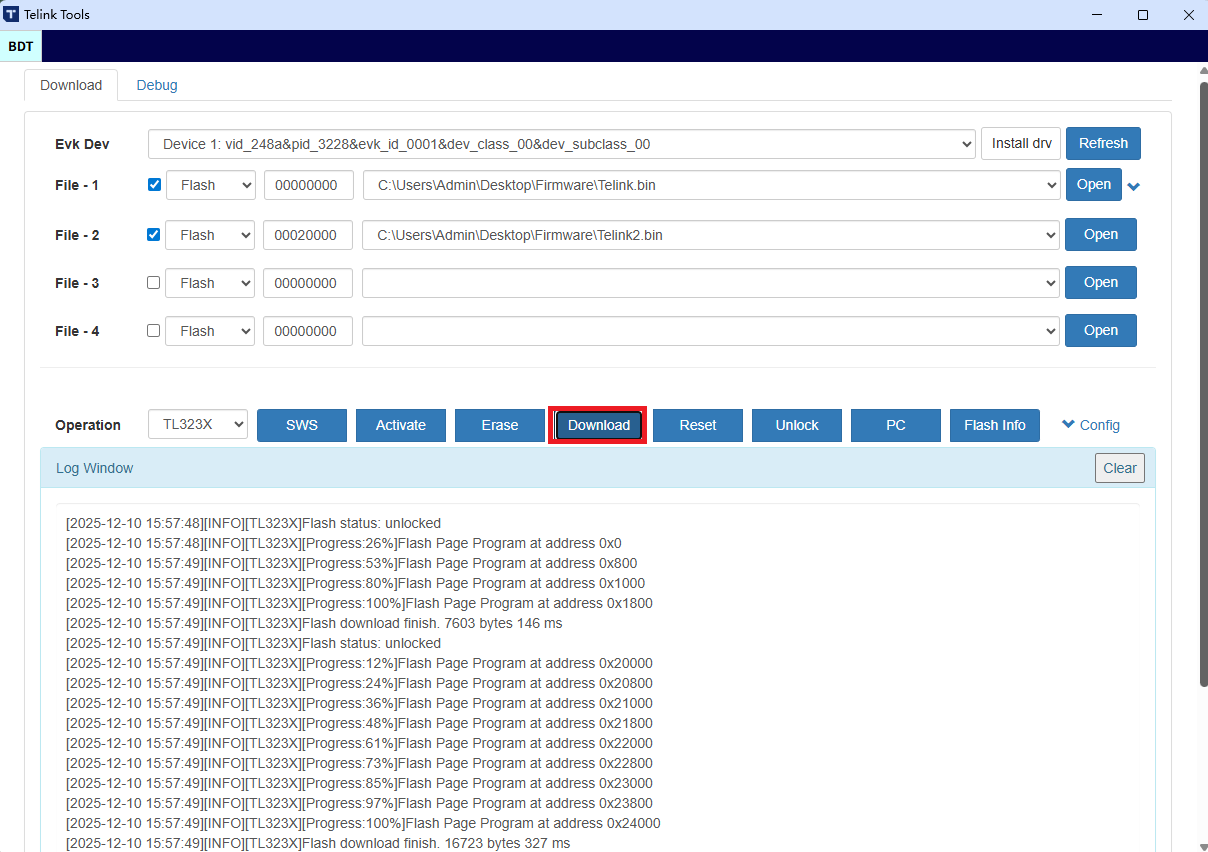Screen dimensions: 1208x852
Task: Activate the connected TL323X device
Action: (400, 425)
